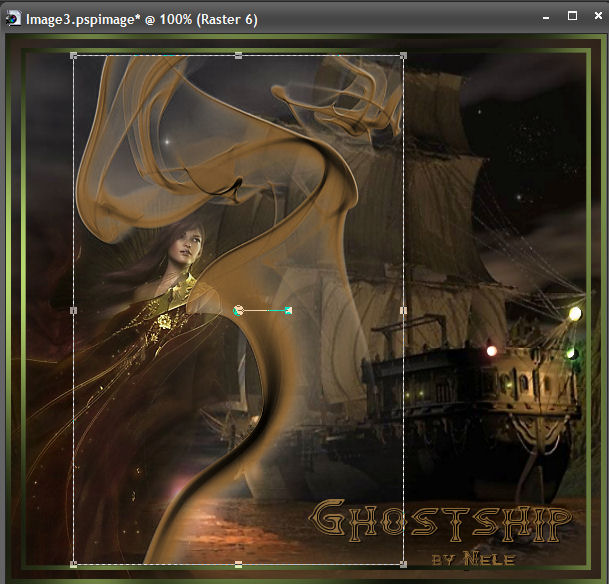Click the Ghostship title text on canvas
Viewport: 609px width, 584px height.
[441, 520]
